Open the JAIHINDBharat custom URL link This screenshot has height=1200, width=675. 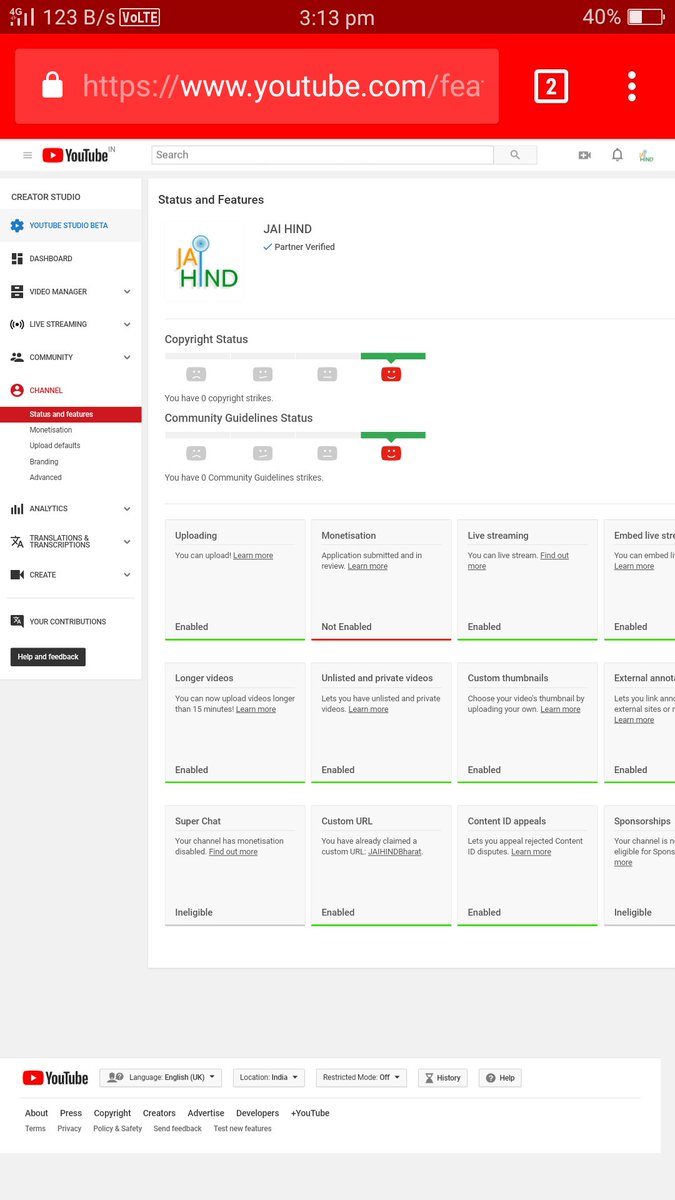[x=395, y=852]
